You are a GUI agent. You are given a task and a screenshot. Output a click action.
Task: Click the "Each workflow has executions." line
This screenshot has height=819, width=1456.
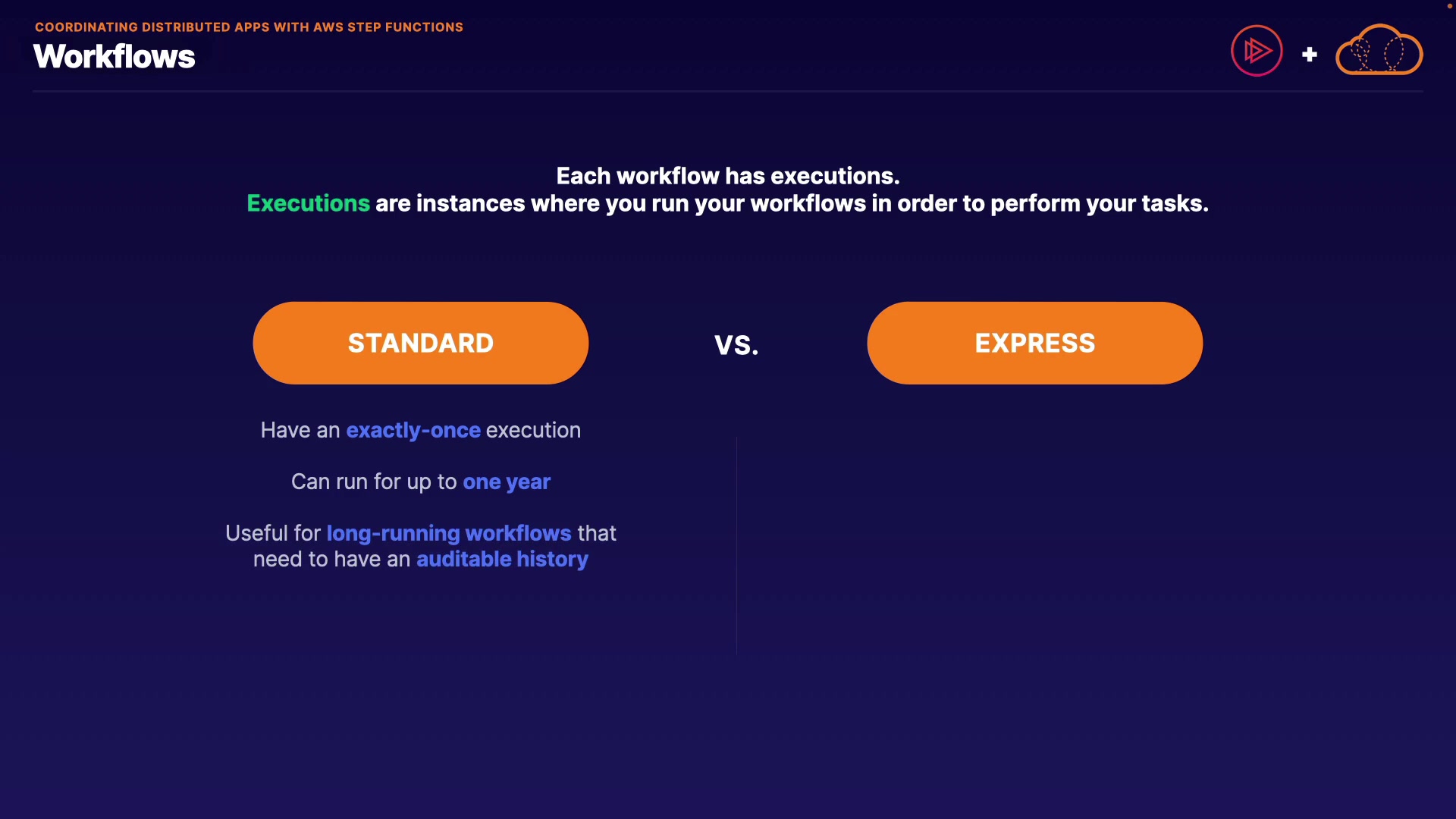tap(727, 176)
